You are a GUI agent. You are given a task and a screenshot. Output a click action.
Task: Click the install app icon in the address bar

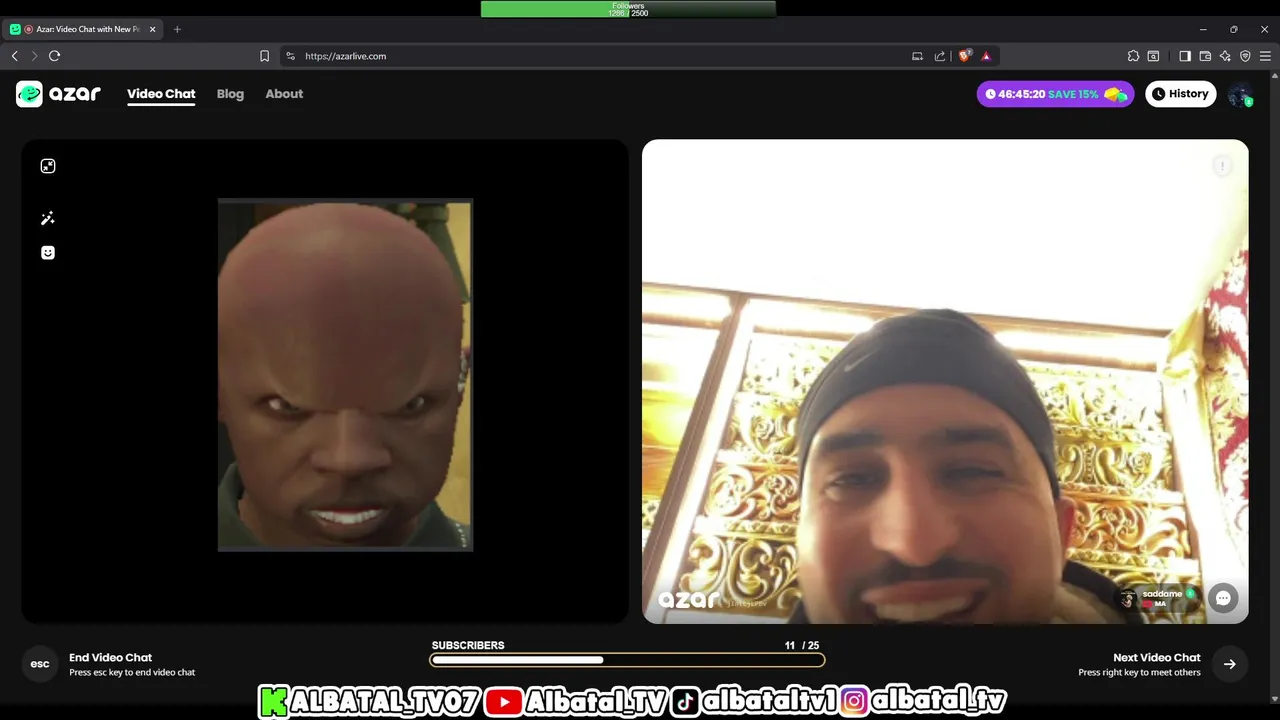(917, 56)
